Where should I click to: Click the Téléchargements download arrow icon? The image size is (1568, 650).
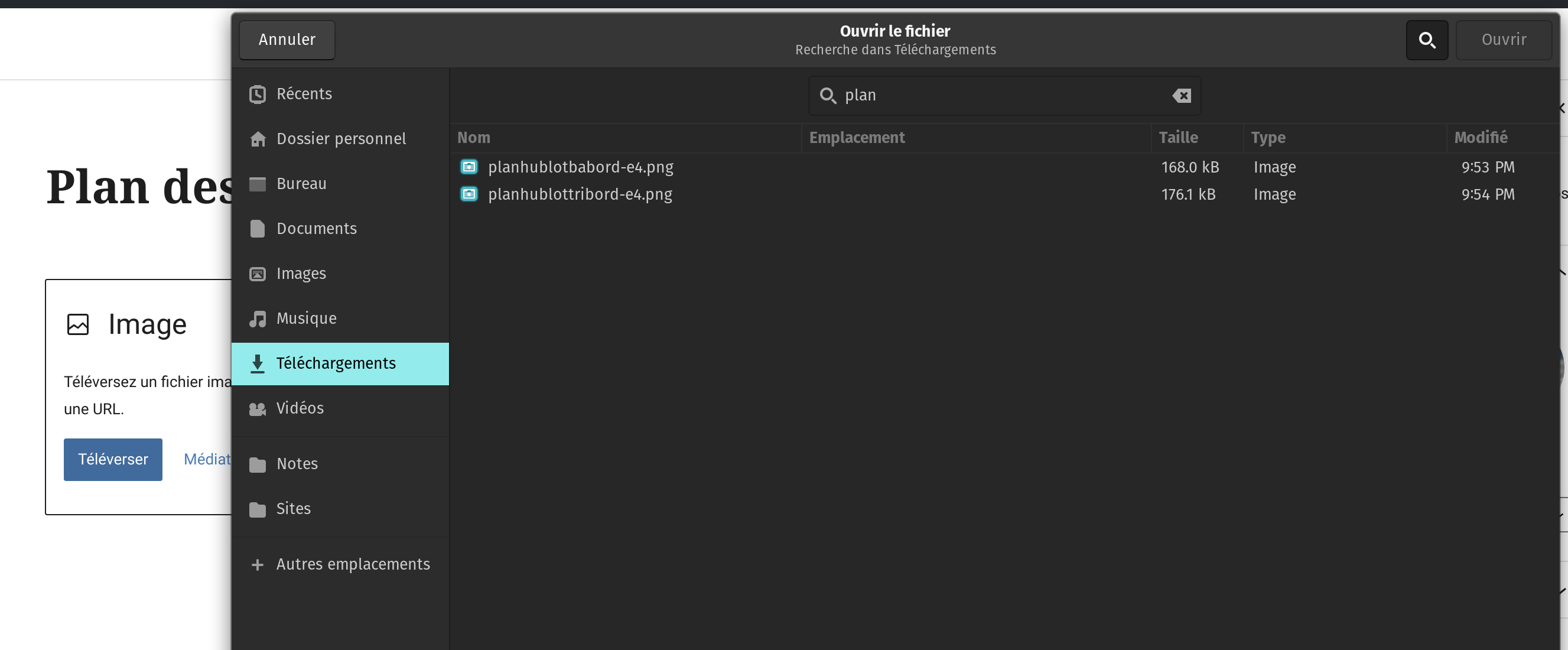coord(258,363)
